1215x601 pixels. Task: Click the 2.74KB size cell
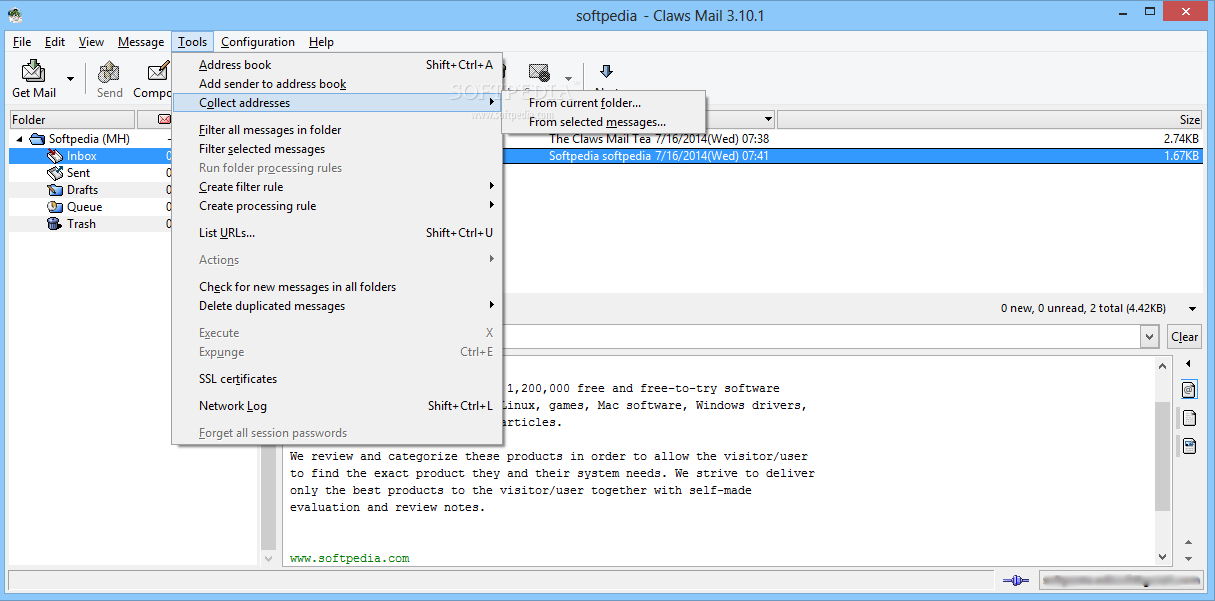click(x=1181, y=139)
